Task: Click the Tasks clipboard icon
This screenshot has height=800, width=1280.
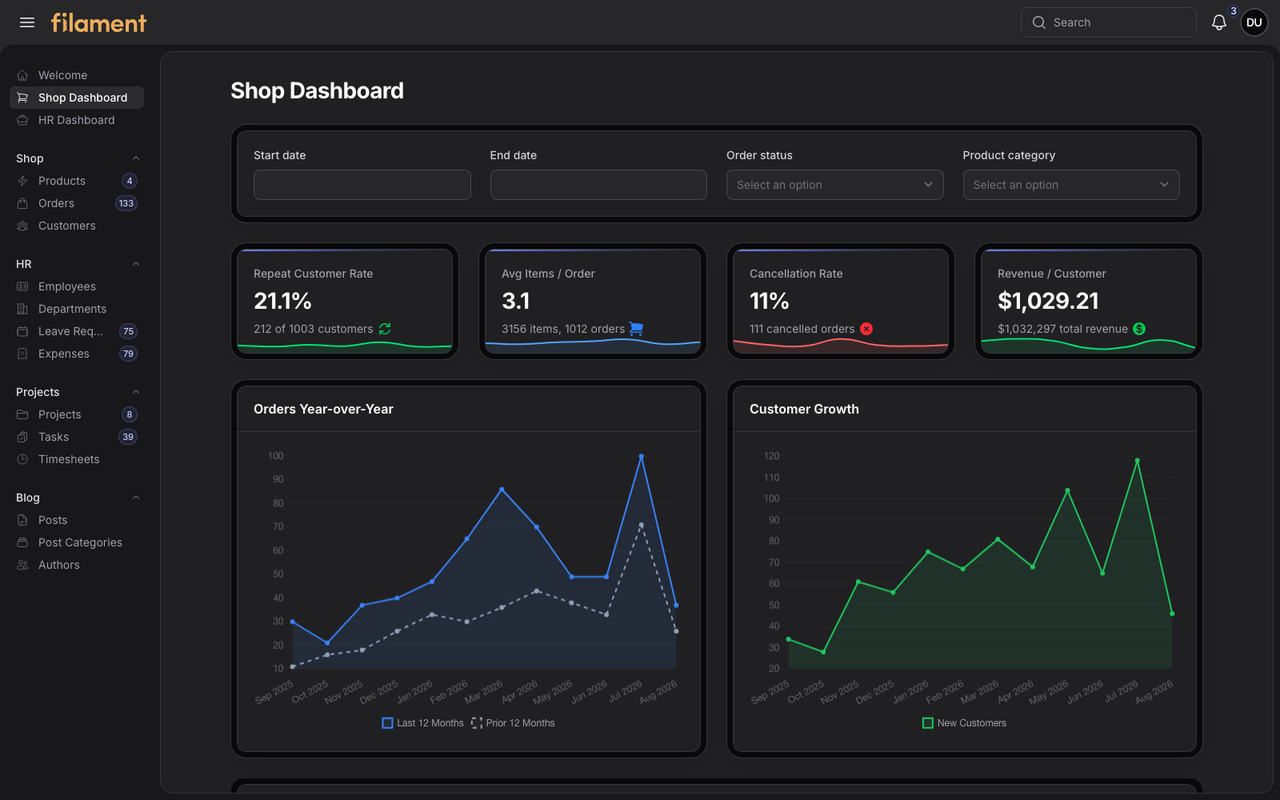Action: [x=23, y=437]
